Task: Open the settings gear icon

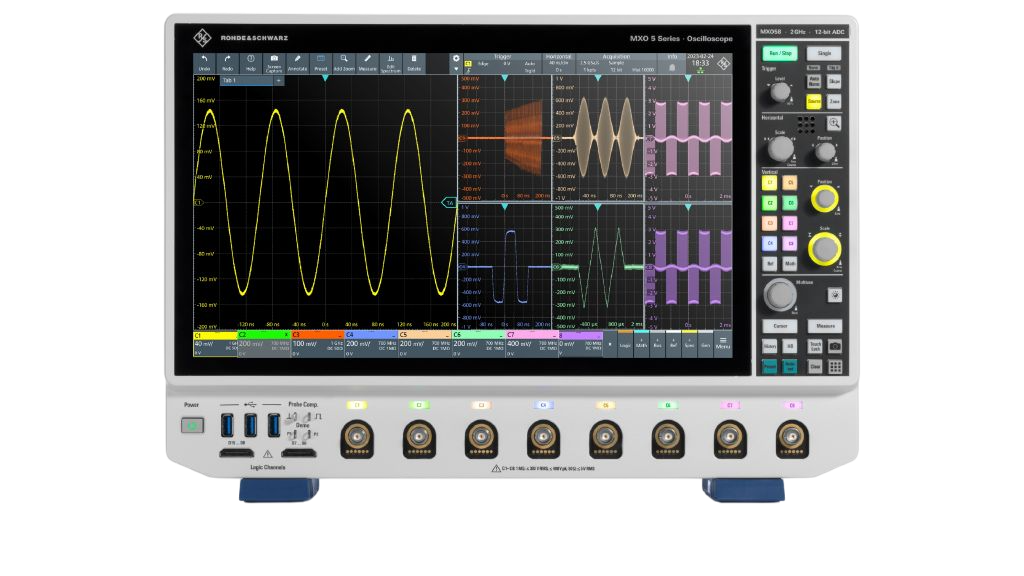Action: pyautogui.click(x=456, y=60)
